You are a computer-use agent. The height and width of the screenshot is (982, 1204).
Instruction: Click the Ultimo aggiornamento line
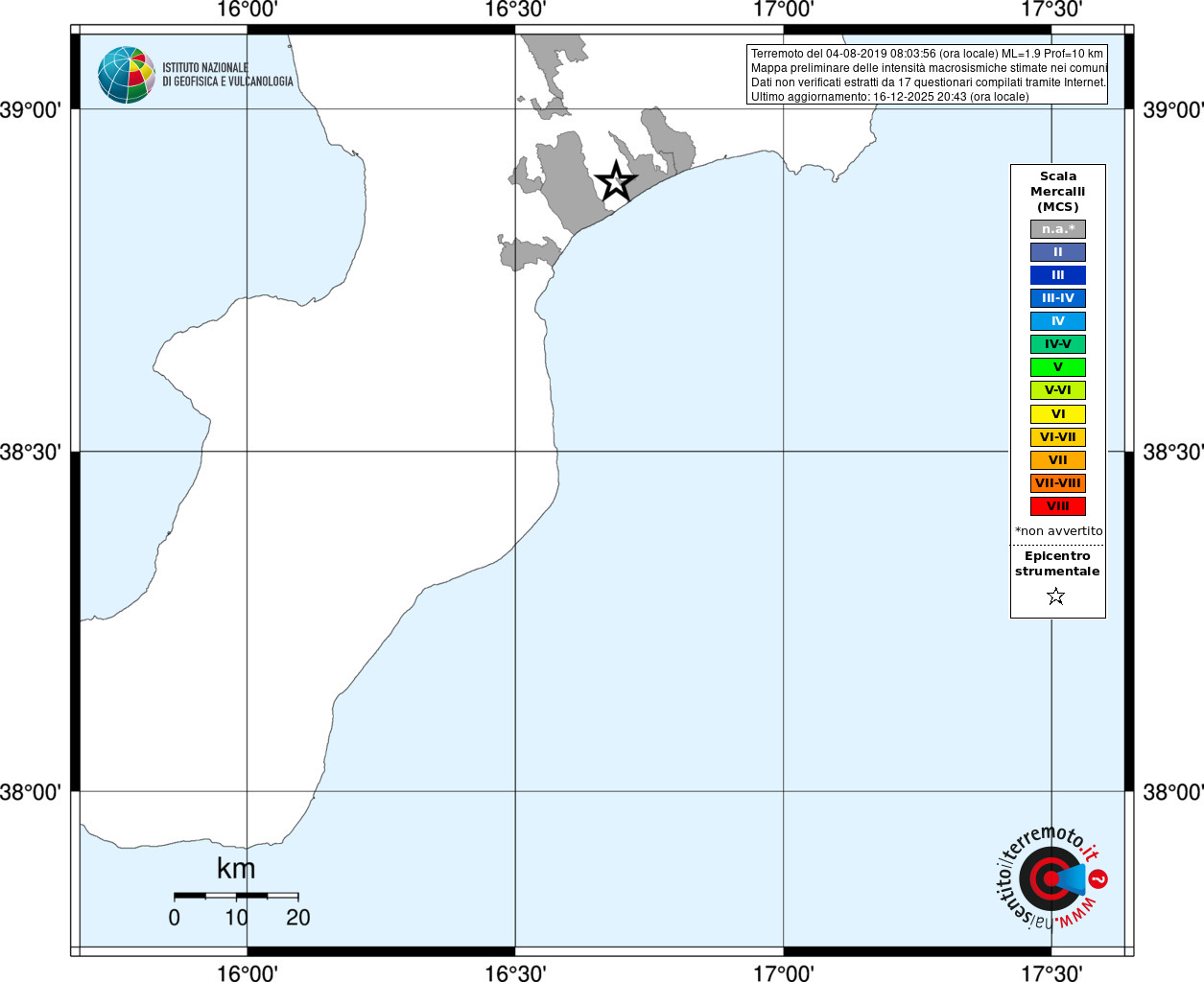pyautogui.click(x=890, y=97)
